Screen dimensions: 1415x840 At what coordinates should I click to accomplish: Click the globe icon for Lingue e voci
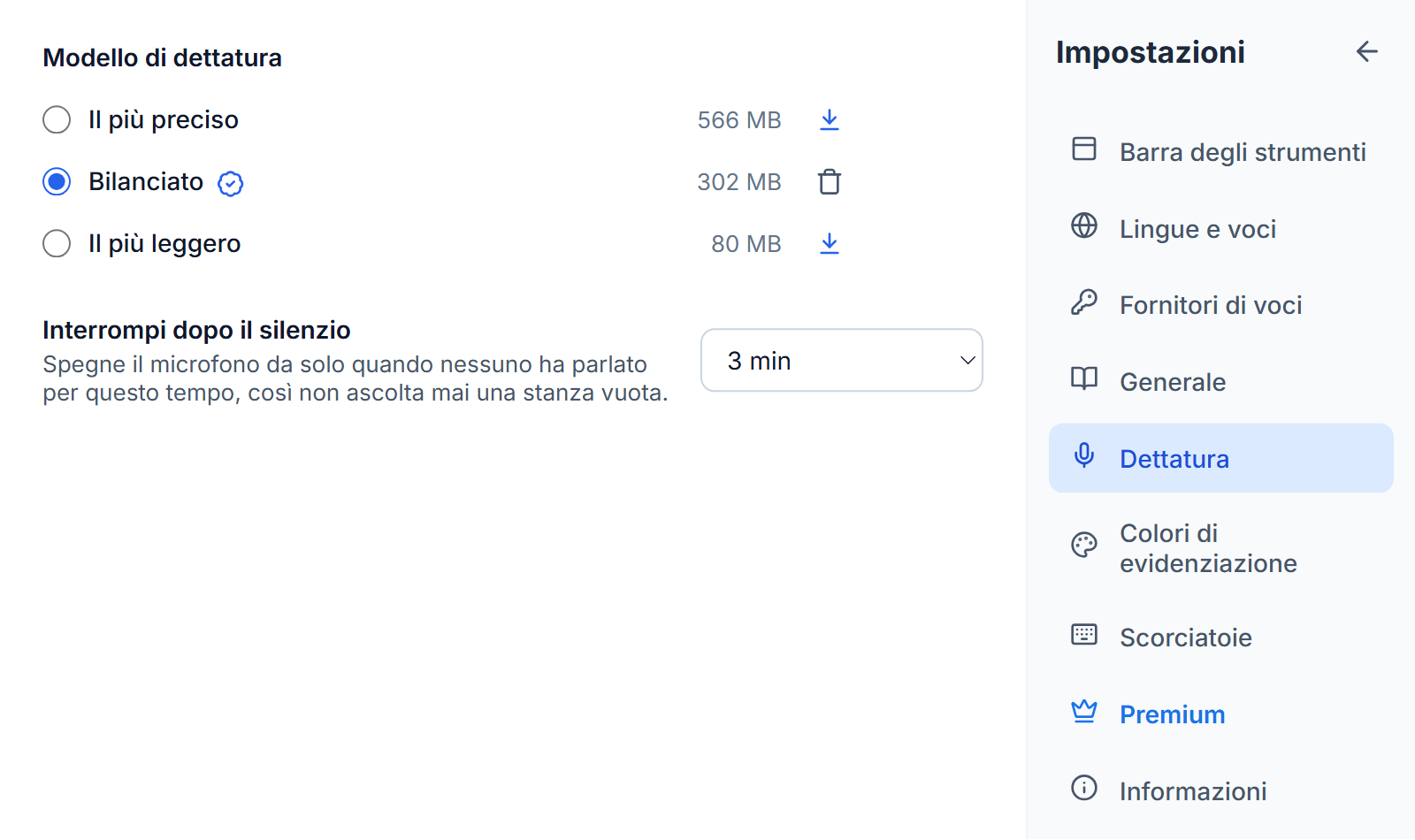pyautogui.click(x=1084, y=225)
